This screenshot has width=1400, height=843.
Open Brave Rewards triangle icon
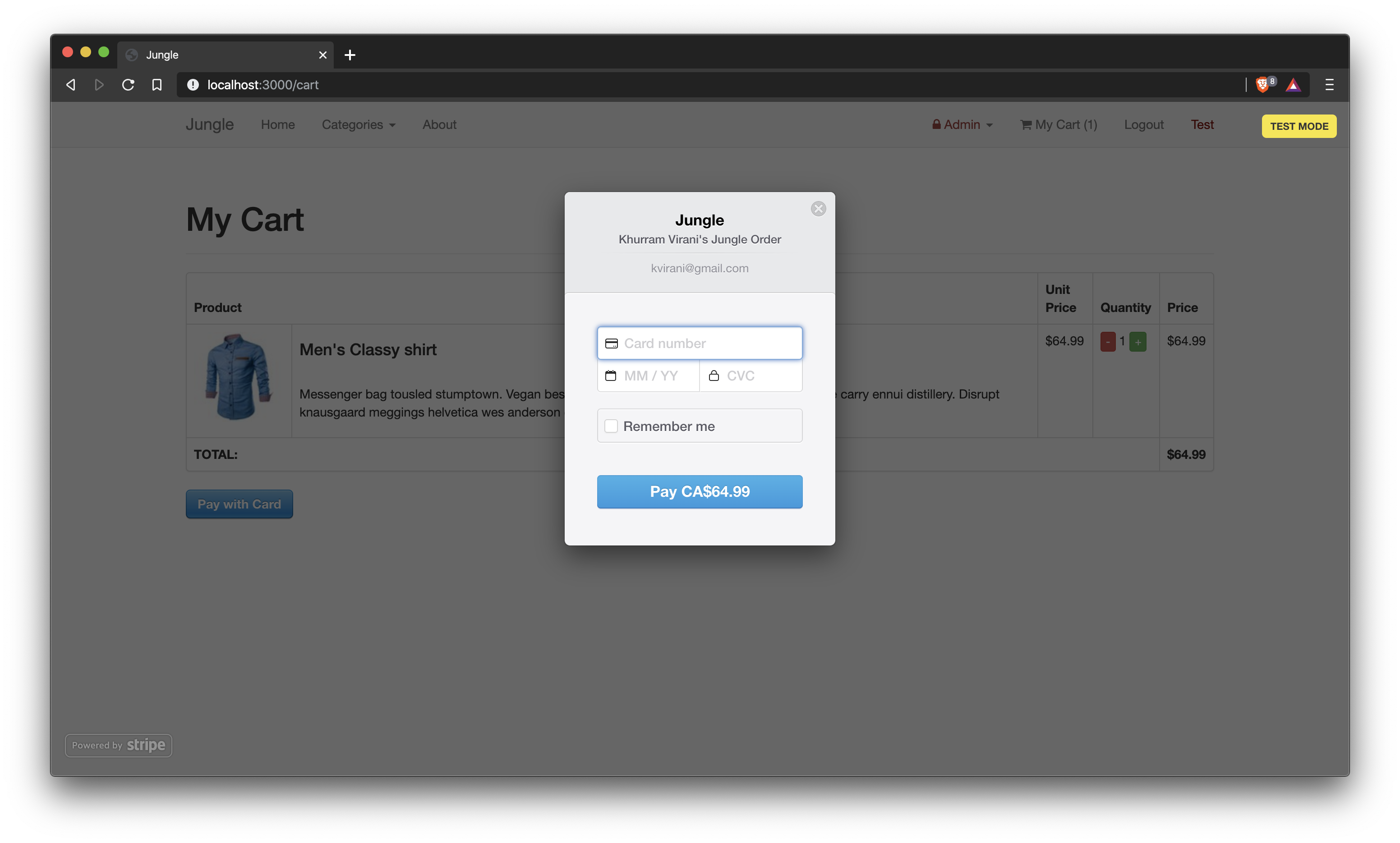(1293, 85)
